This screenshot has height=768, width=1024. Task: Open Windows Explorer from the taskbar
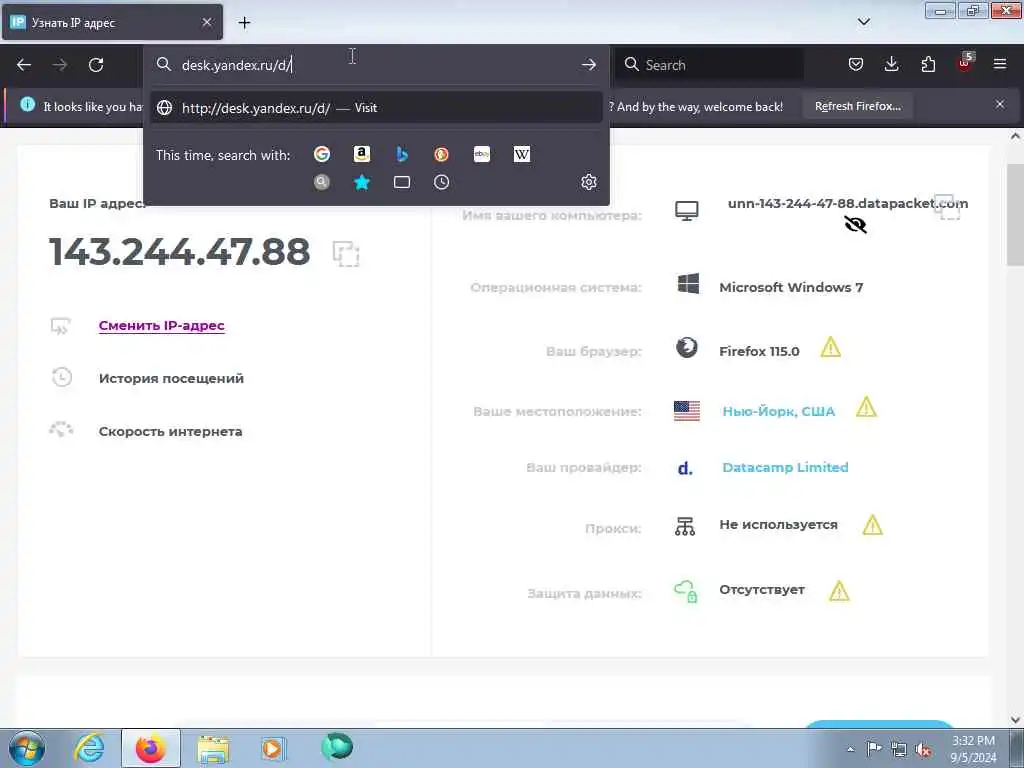click(x=213, y=748)
